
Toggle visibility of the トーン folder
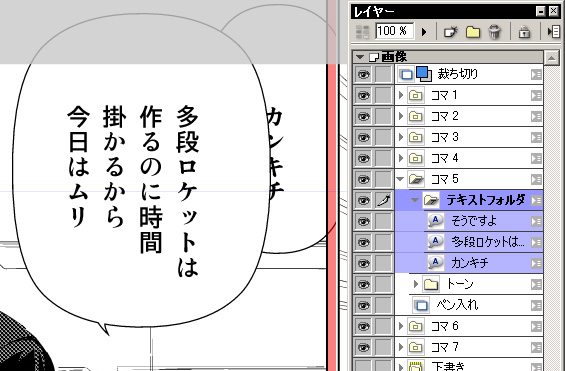point(364,284)
